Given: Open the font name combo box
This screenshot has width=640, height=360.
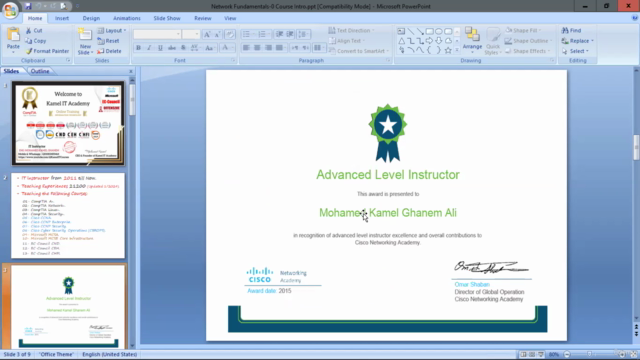Looking at the screenshot, I should [157, 34].
